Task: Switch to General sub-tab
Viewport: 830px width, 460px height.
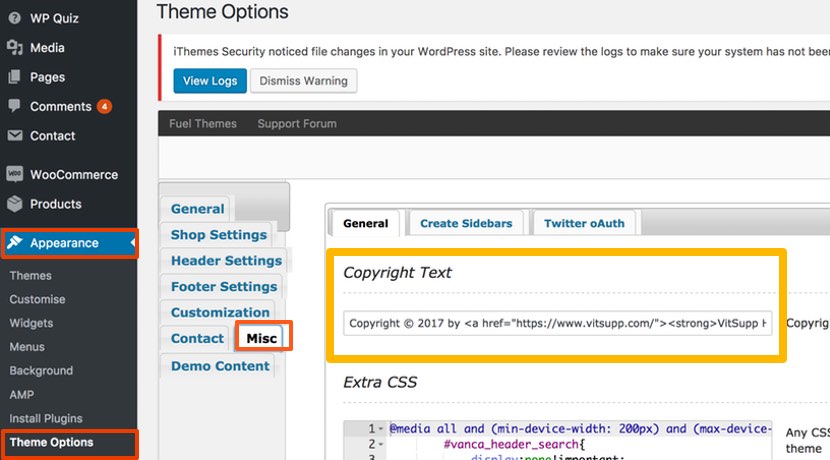Action: click(x=366, y=223)
